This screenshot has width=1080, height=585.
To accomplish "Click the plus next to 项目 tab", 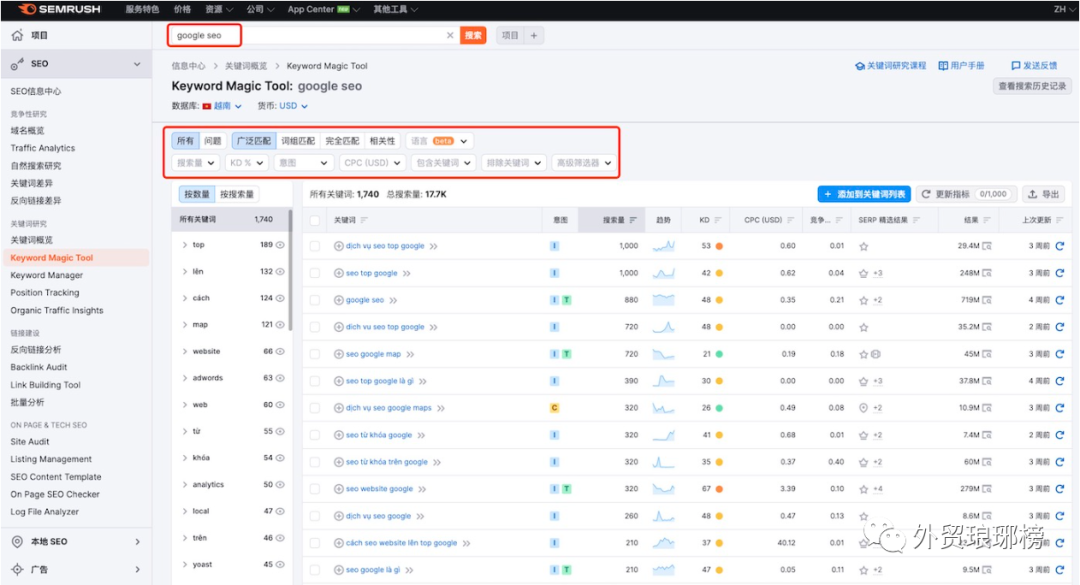I will [x=534, y=35].
